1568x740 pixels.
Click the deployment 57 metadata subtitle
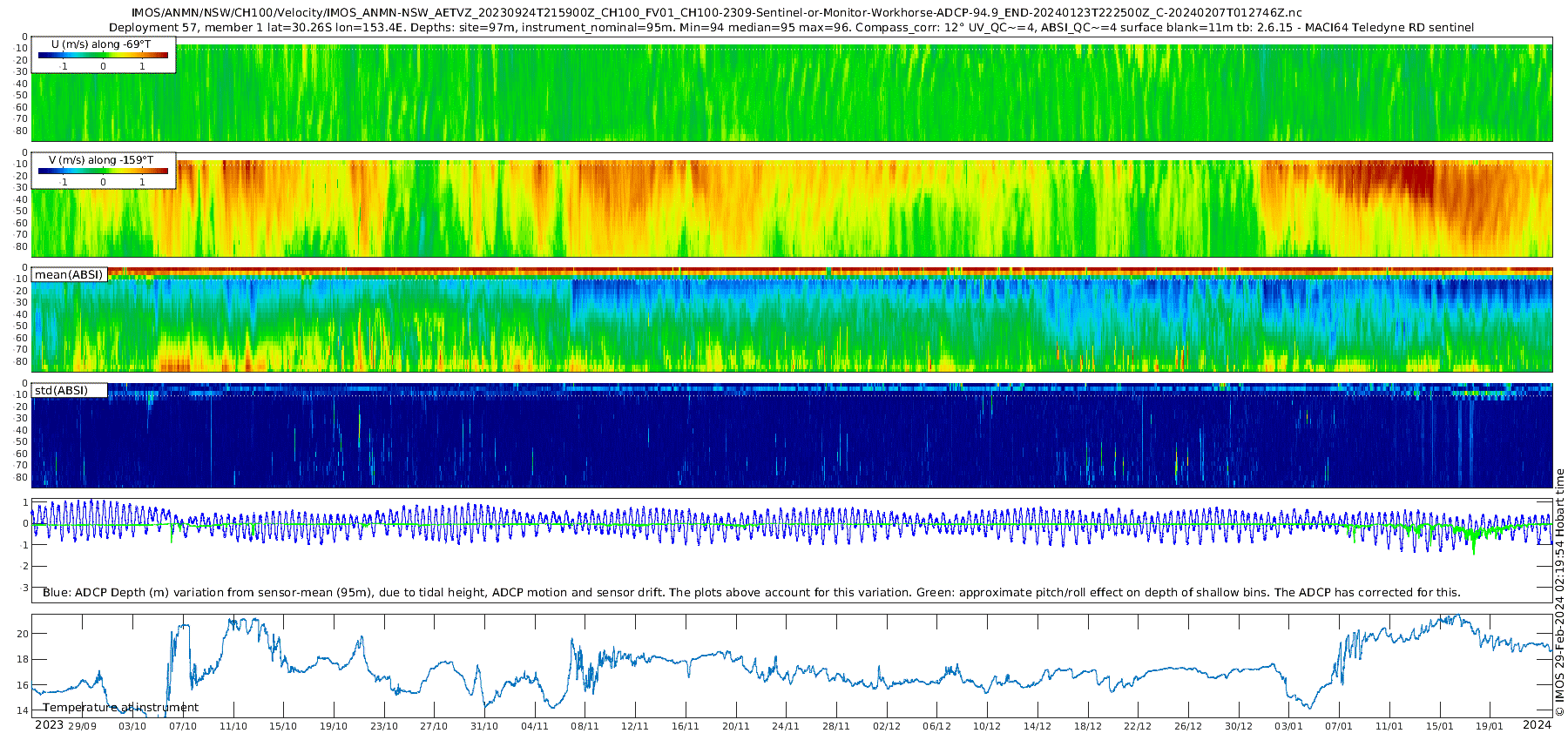tap(792, 28)
